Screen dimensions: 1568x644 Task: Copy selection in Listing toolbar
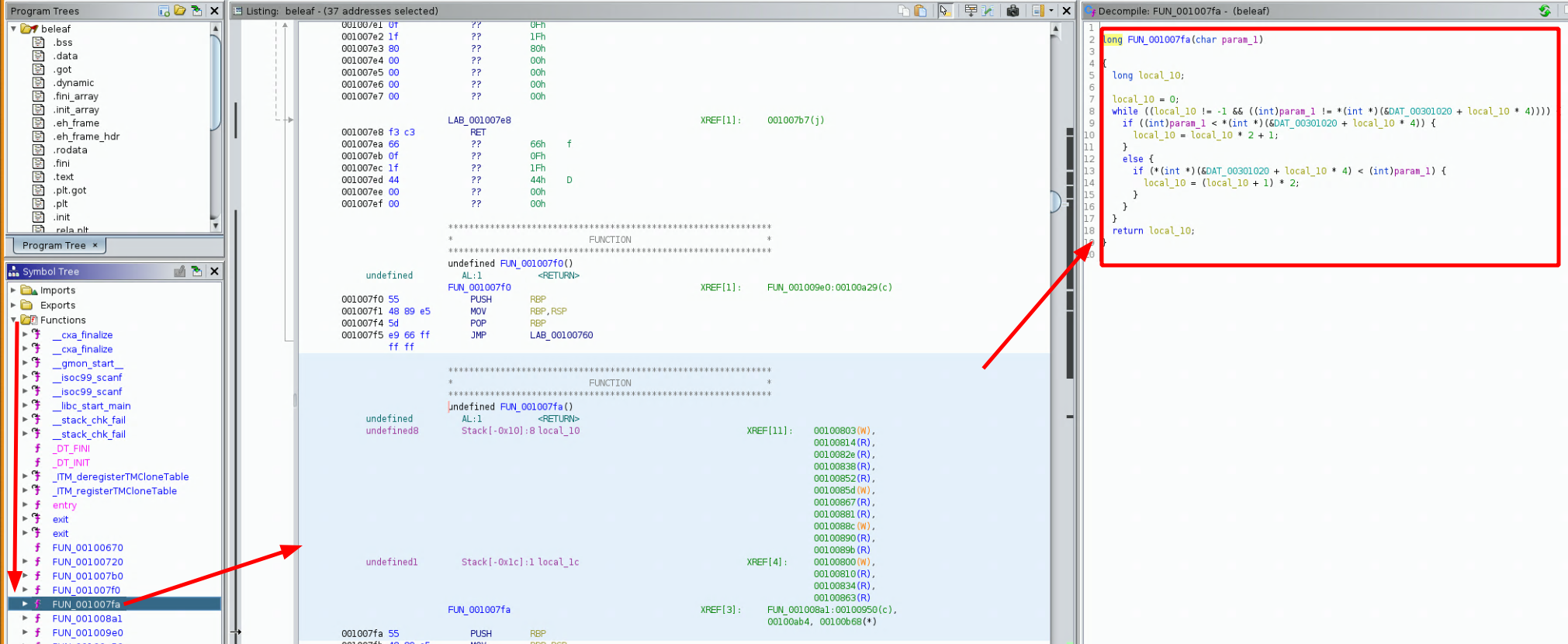(904, 11)
